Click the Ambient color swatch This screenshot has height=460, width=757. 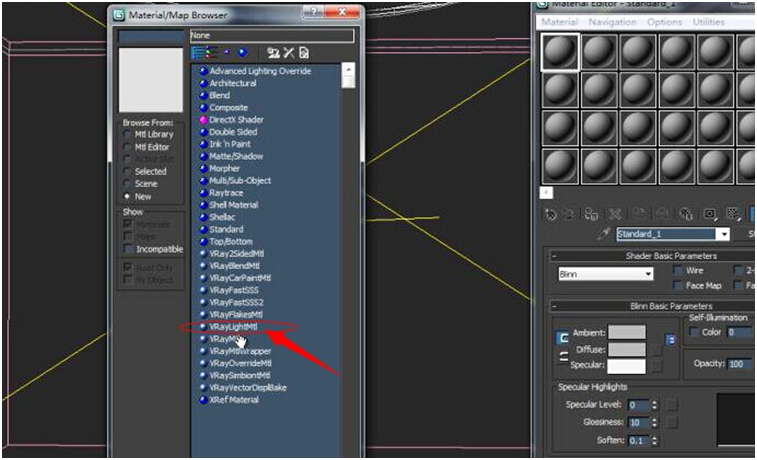tap(626, 332)
